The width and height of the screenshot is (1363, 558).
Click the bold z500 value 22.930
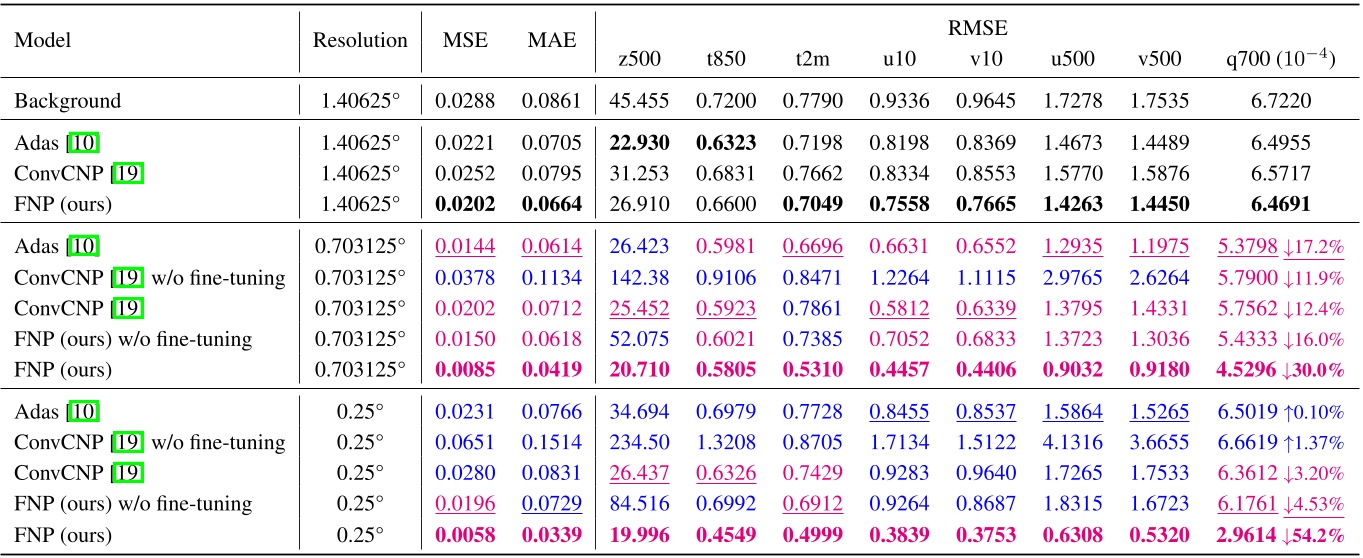[x=641, y=143]
